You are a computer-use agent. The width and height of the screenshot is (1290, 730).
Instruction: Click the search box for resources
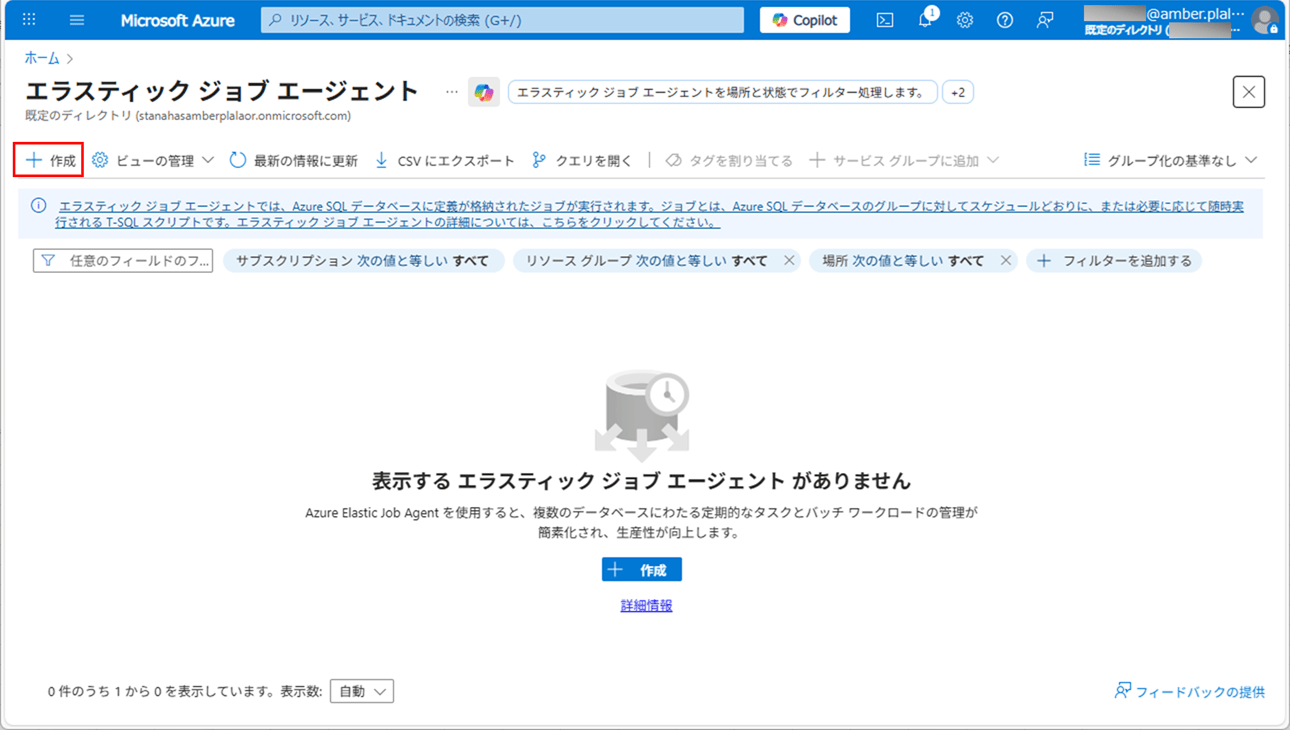[502, 20]
